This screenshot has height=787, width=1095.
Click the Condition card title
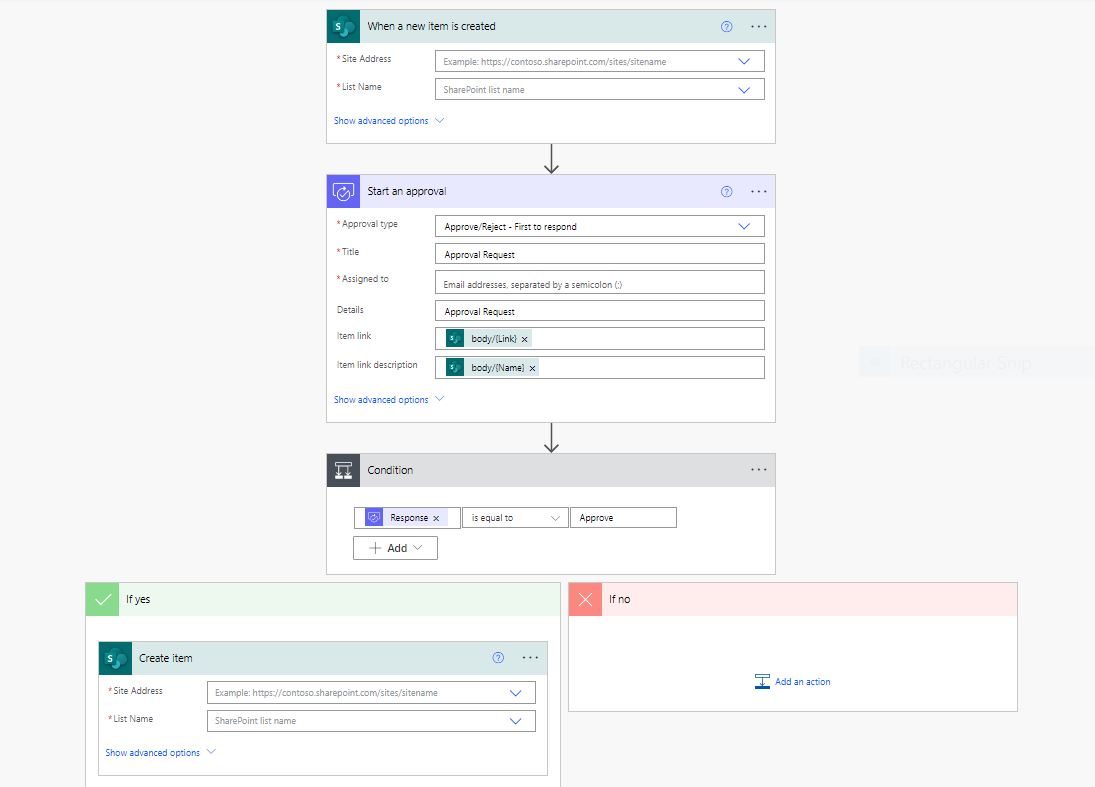point(390,470)
